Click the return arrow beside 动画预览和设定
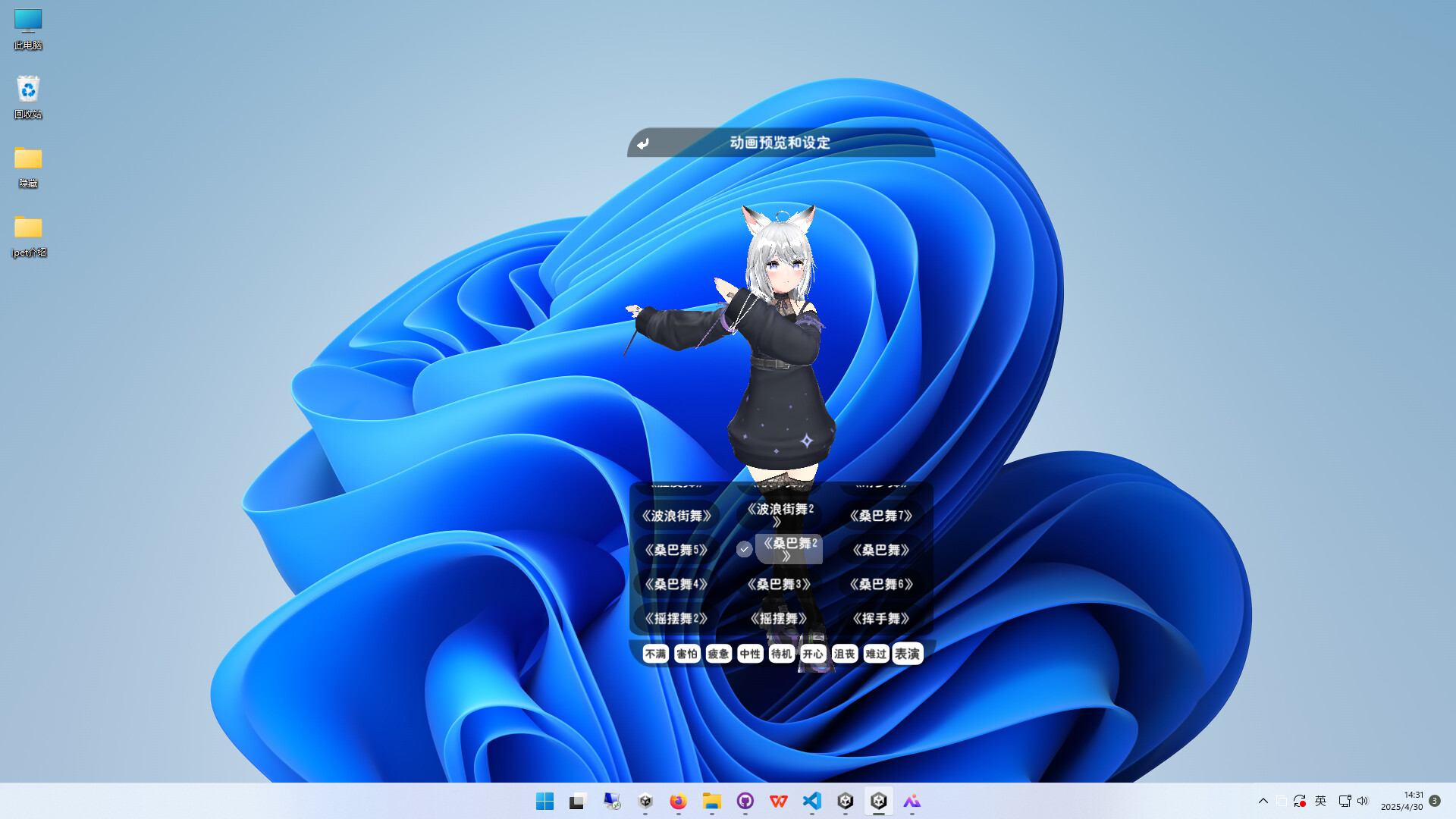 (x=644, y=143)
